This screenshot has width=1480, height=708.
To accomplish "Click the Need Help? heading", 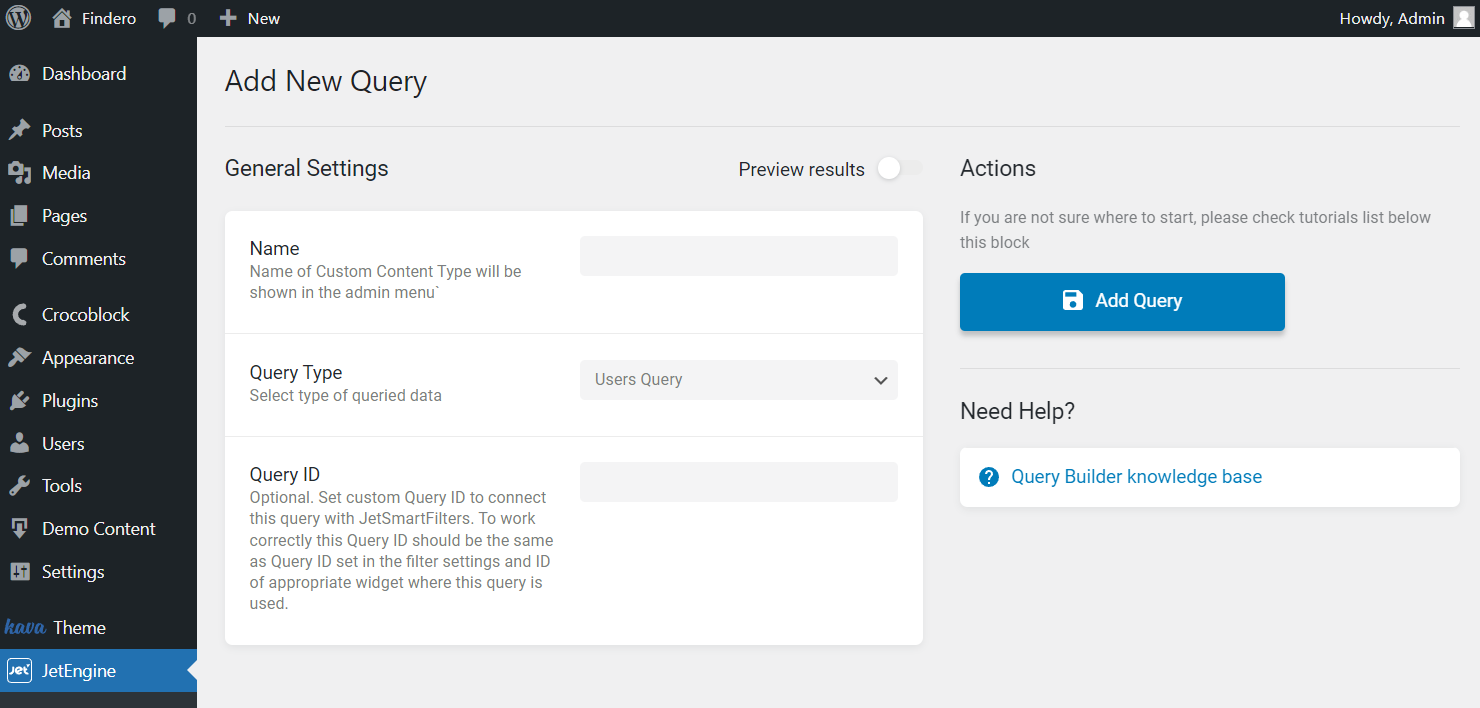I will coord(1017,411).
